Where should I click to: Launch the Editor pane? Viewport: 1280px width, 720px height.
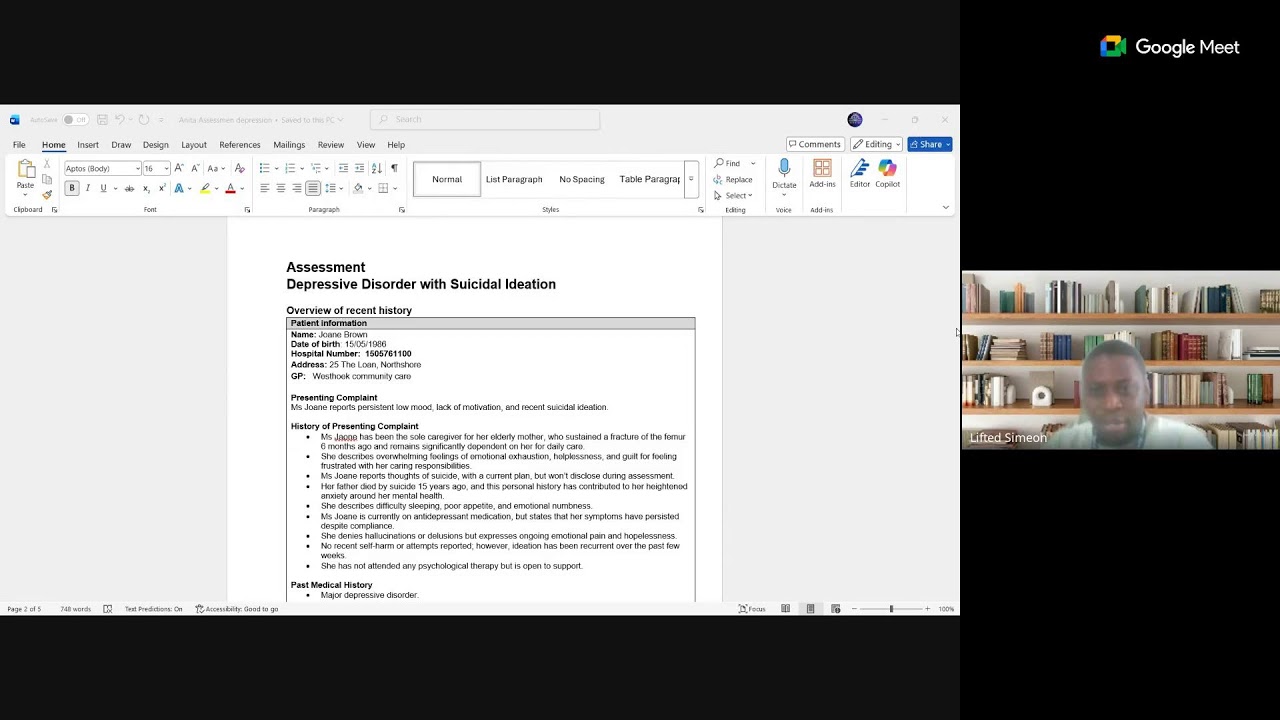860,173
